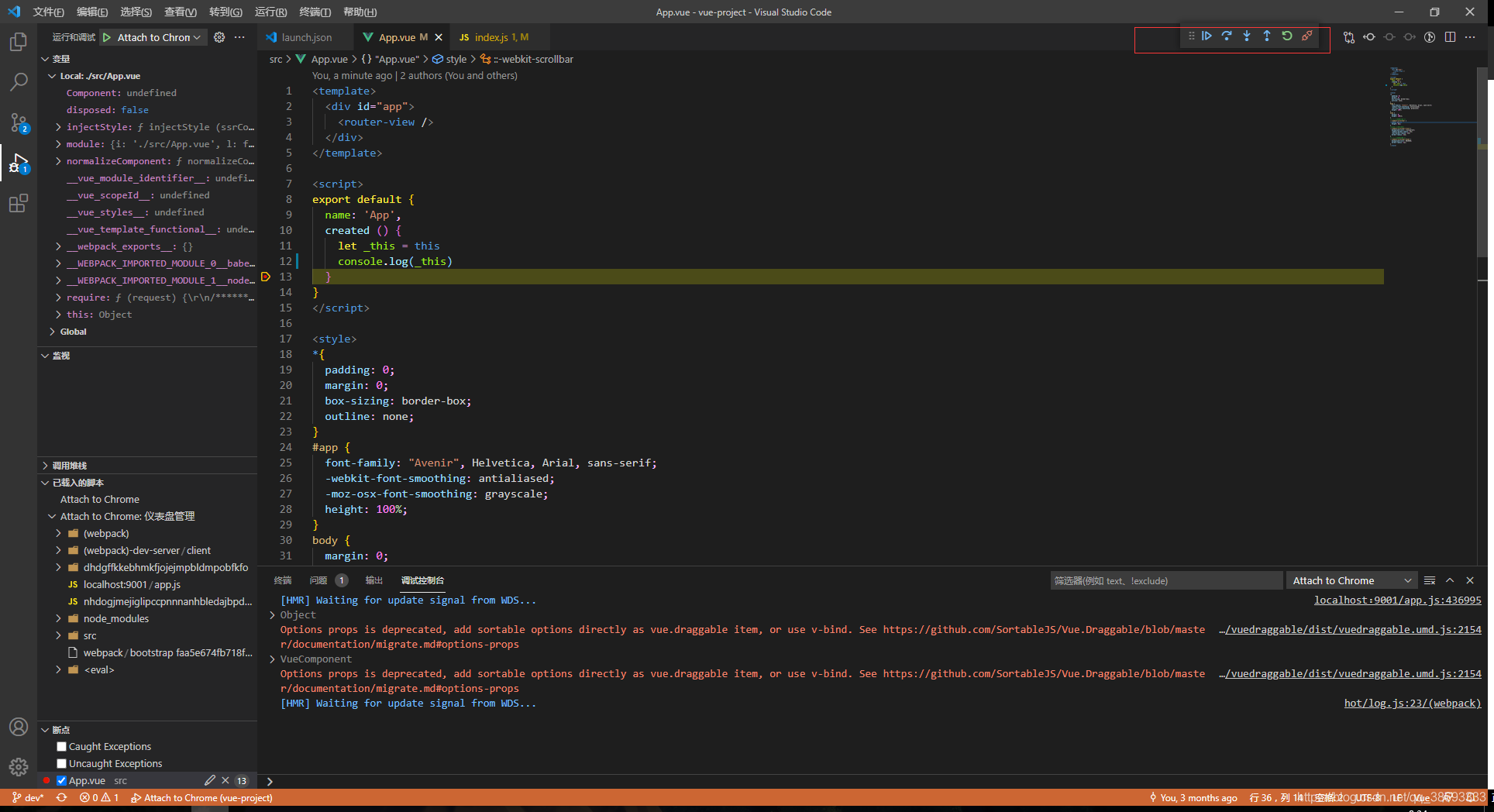Select the Run and Debug activity bar icon
The height and width of the screenshot is (812, 1494).
pos(19,163)
